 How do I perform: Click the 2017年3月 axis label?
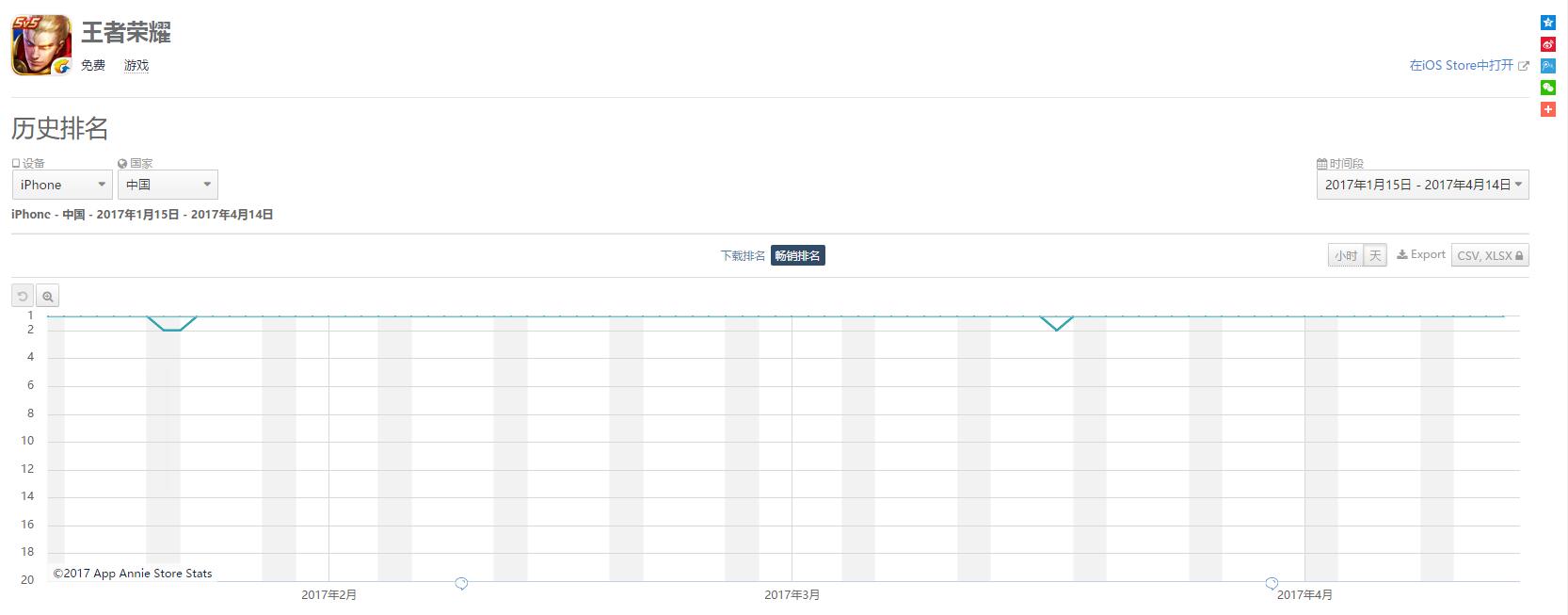tap(792, 595)
